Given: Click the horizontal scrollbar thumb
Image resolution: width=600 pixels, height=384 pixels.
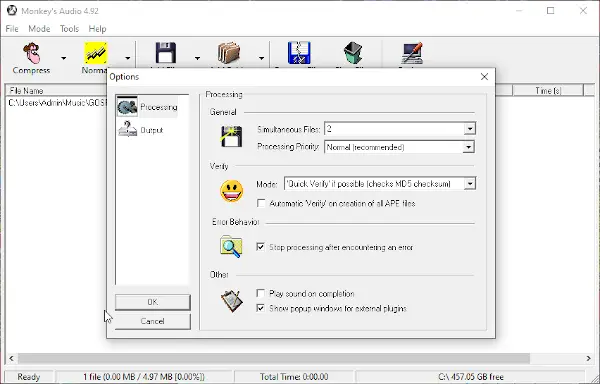Looking at the screenshot, I should (x=274, y=358).
